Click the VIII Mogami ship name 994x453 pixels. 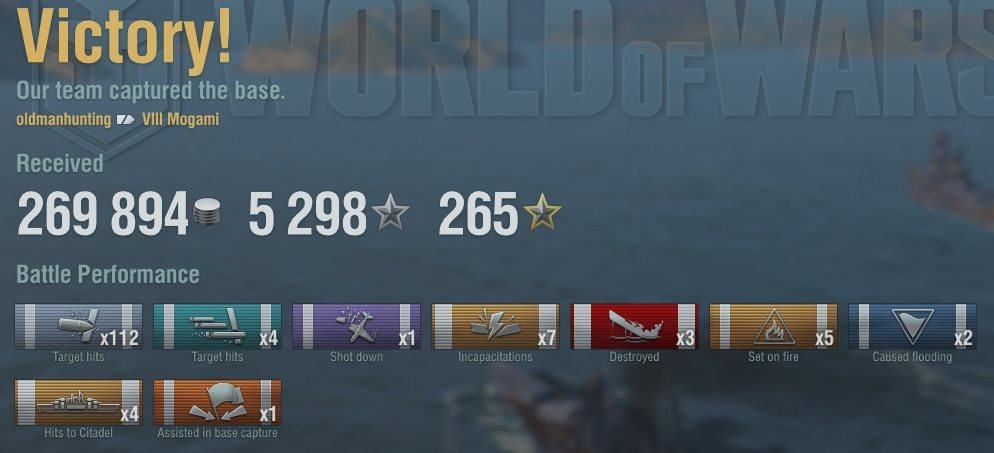(x=180, y=119)
